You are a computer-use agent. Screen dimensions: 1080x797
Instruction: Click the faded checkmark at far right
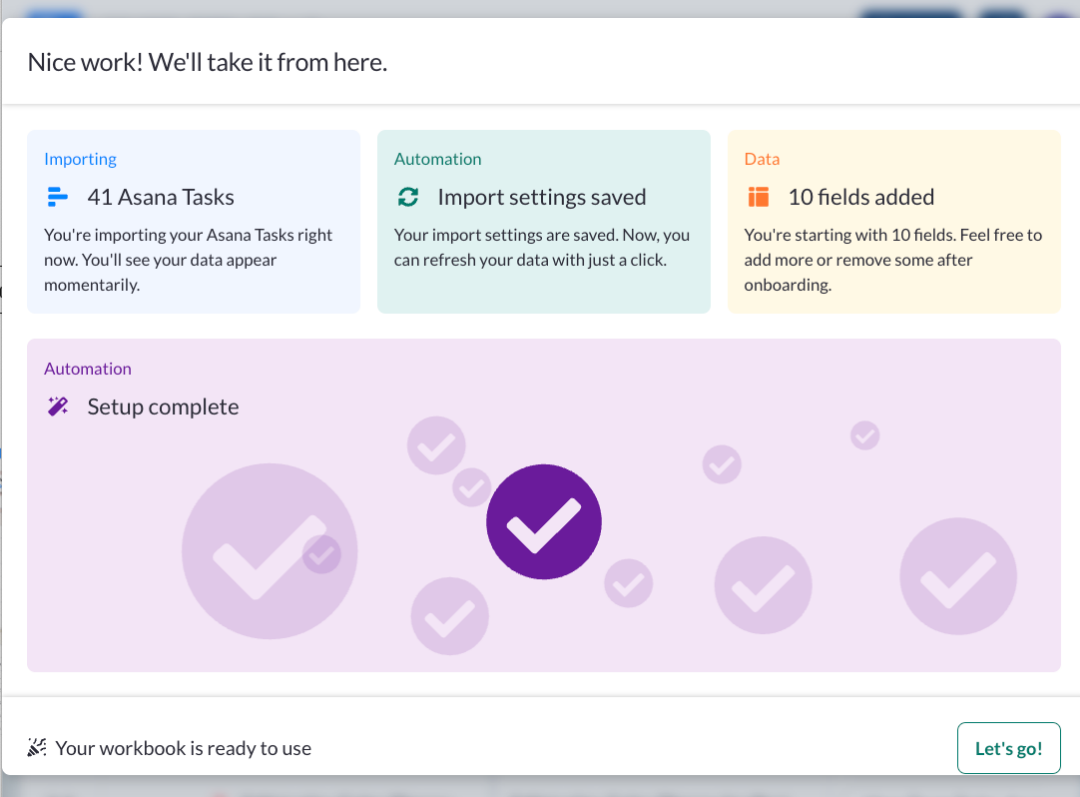[x=958, y=576]
